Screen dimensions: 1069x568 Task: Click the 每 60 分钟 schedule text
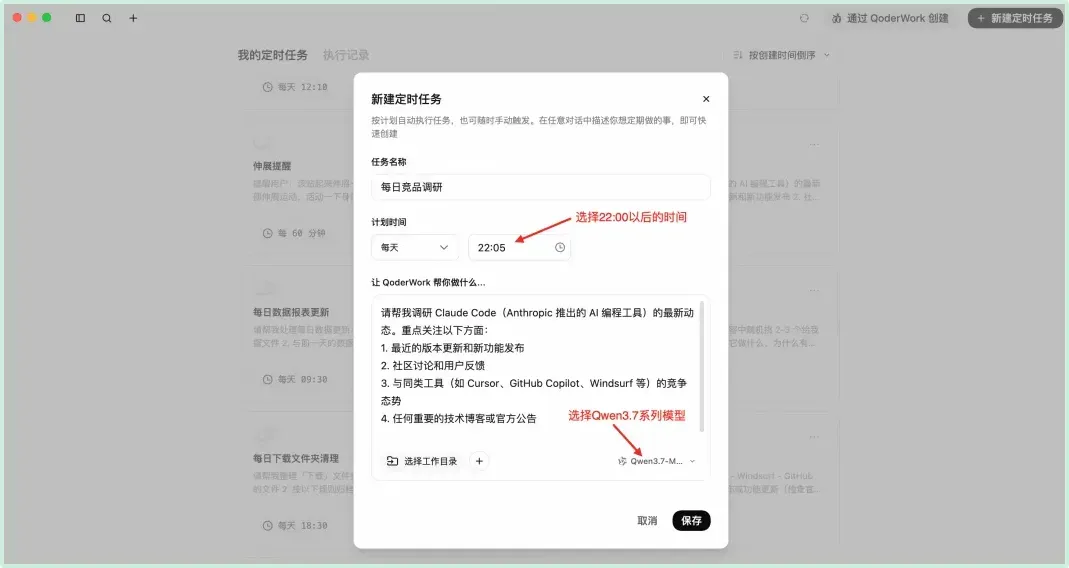click(301, 233)
